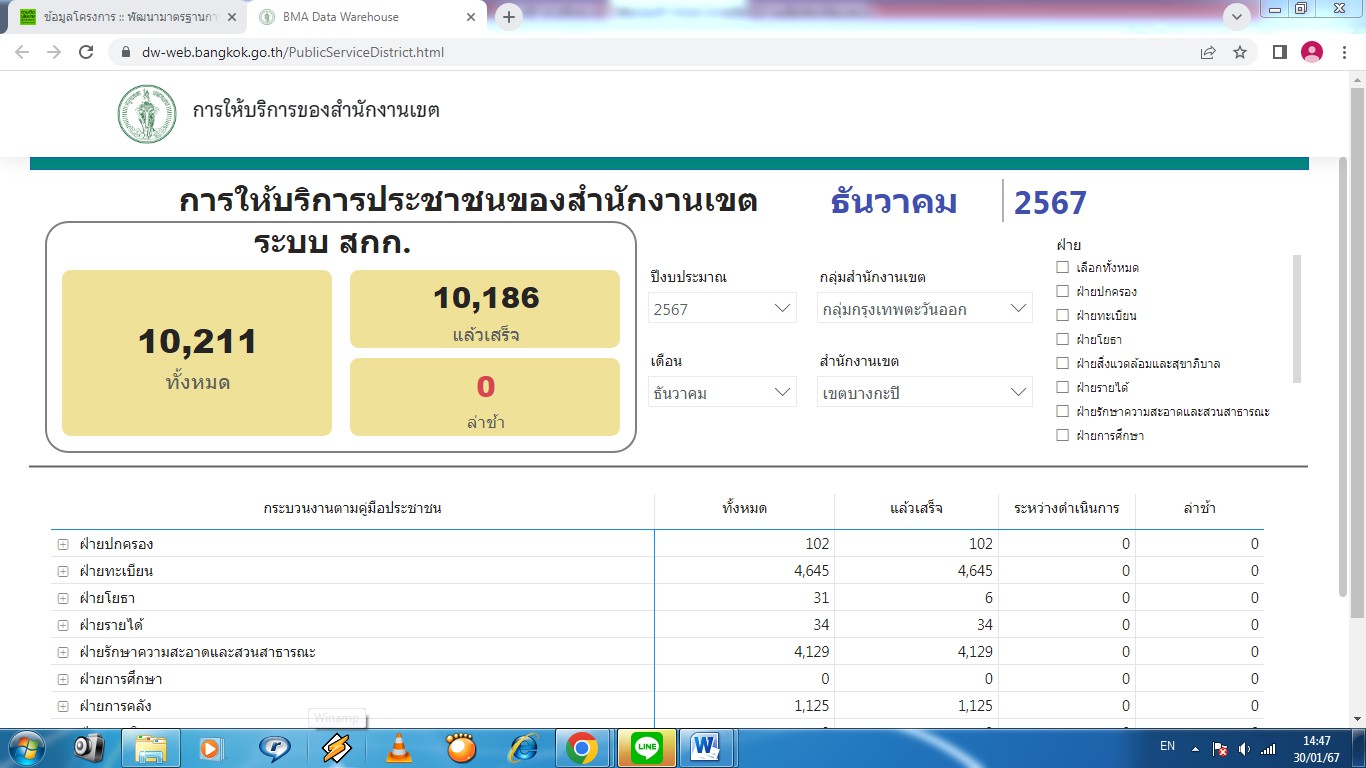Screen dimensions: 1366x768
Task: Reload the page with the browser refresh icon
Action: 86,52
